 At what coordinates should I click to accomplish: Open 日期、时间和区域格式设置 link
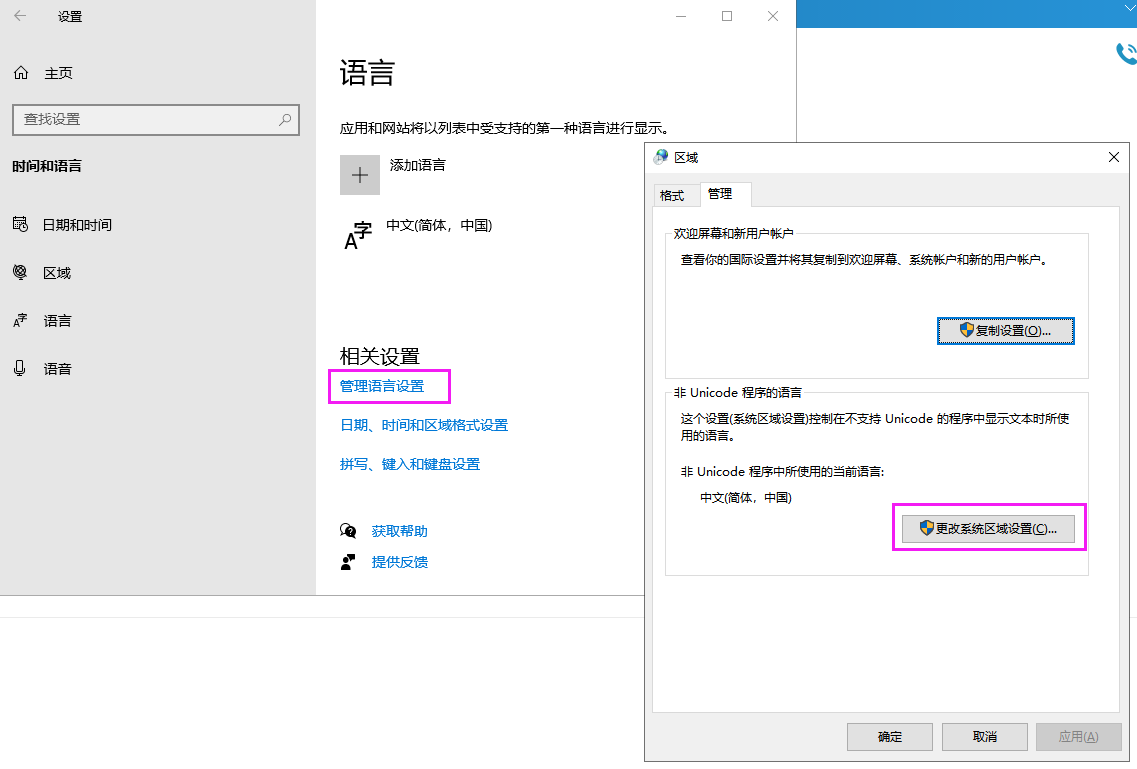[424, 425]
